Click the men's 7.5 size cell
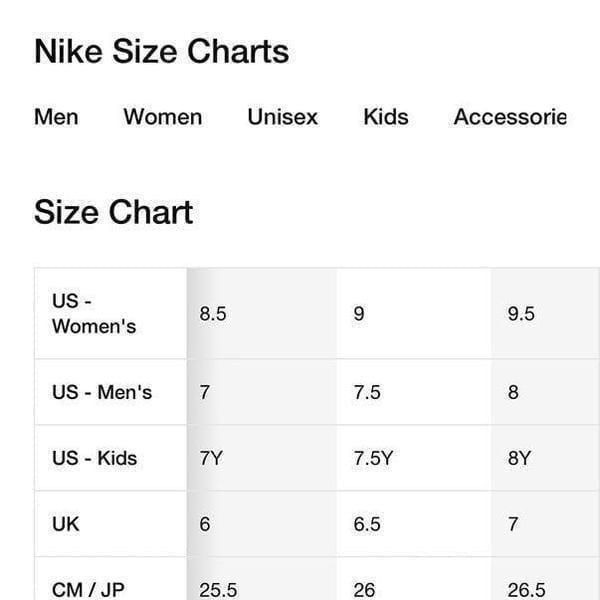The image size is (600, 600). [414, 392]
